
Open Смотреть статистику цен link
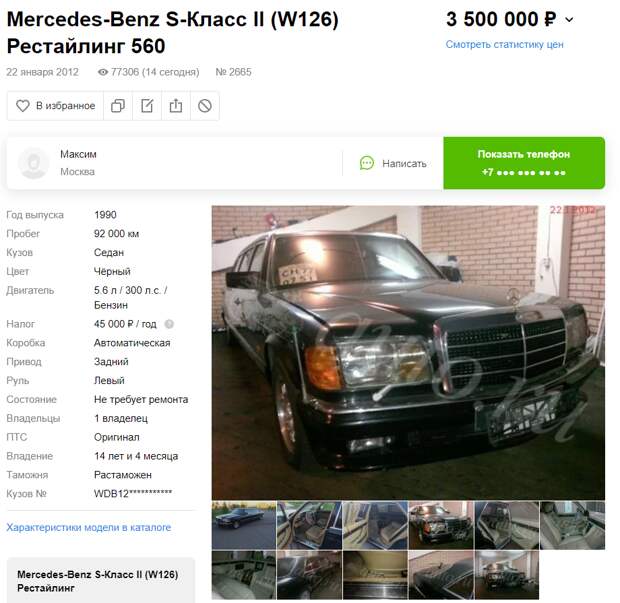pyautogui.click(x=504, y=44)
